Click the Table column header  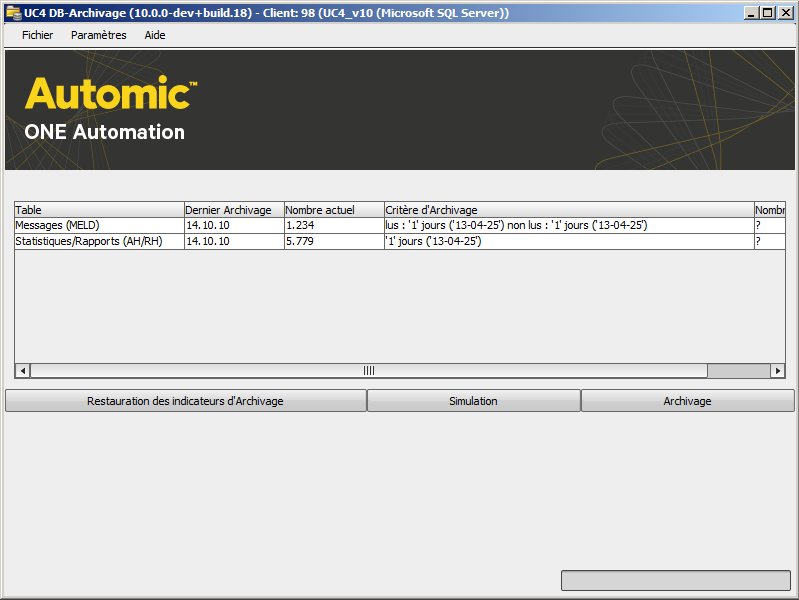[98, 210]
